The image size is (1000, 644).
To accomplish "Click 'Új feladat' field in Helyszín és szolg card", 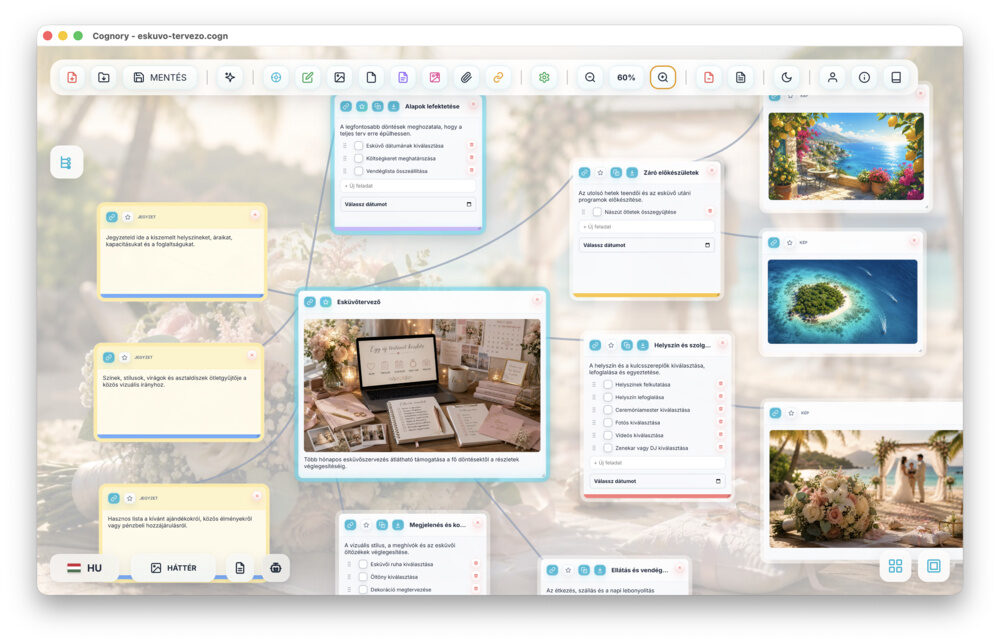I will (657, 463).
